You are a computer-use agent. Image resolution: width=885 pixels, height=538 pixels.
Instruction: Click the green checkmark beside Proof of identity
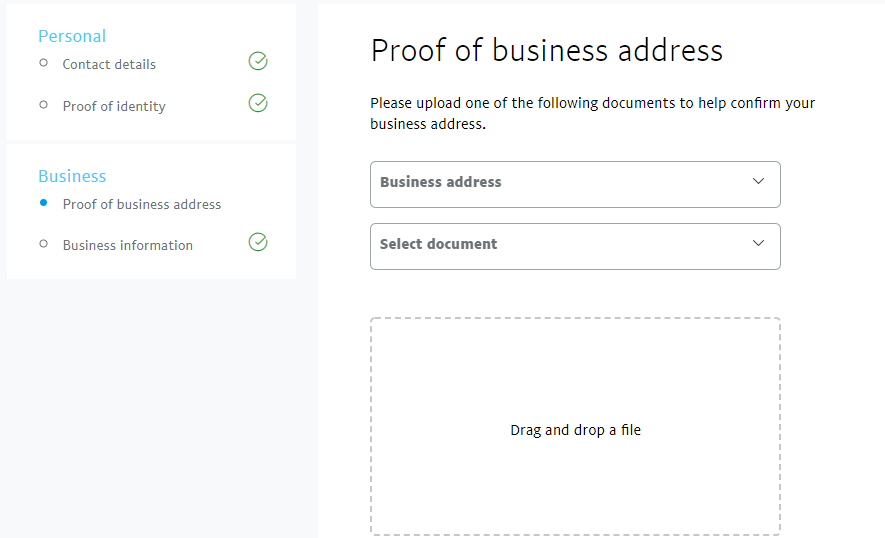(x=258, y=103)
